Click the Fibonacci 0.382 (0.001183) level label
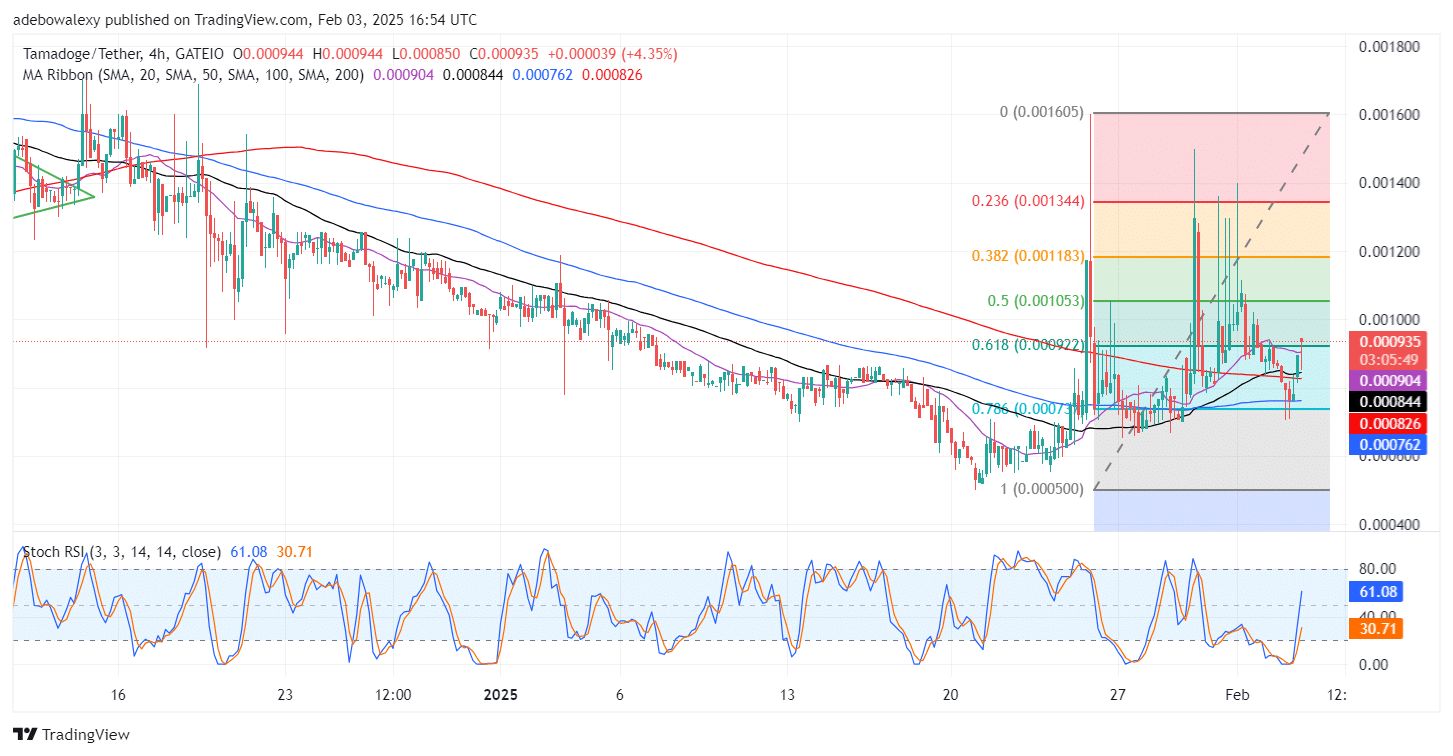Screen dimensions: 1453x756 [1028, 256]
